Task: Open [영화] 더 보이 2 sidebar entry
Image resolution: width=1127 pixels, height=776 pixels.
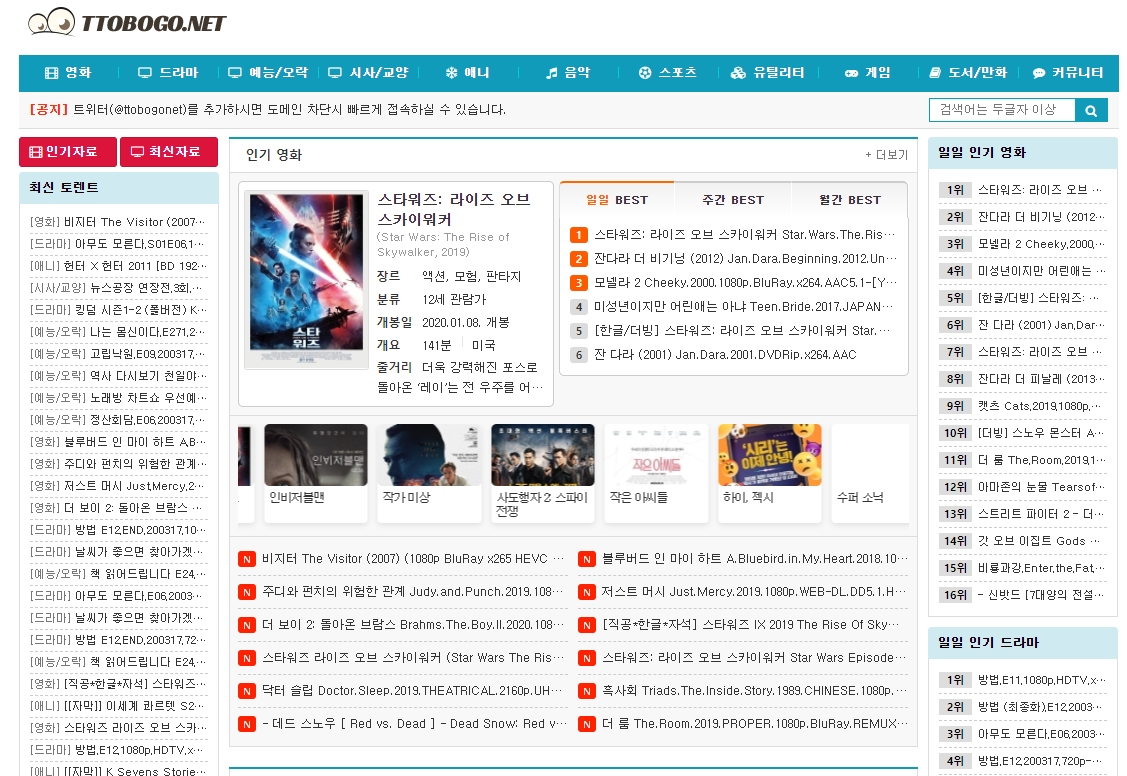Action: click(x=119, y=508)
